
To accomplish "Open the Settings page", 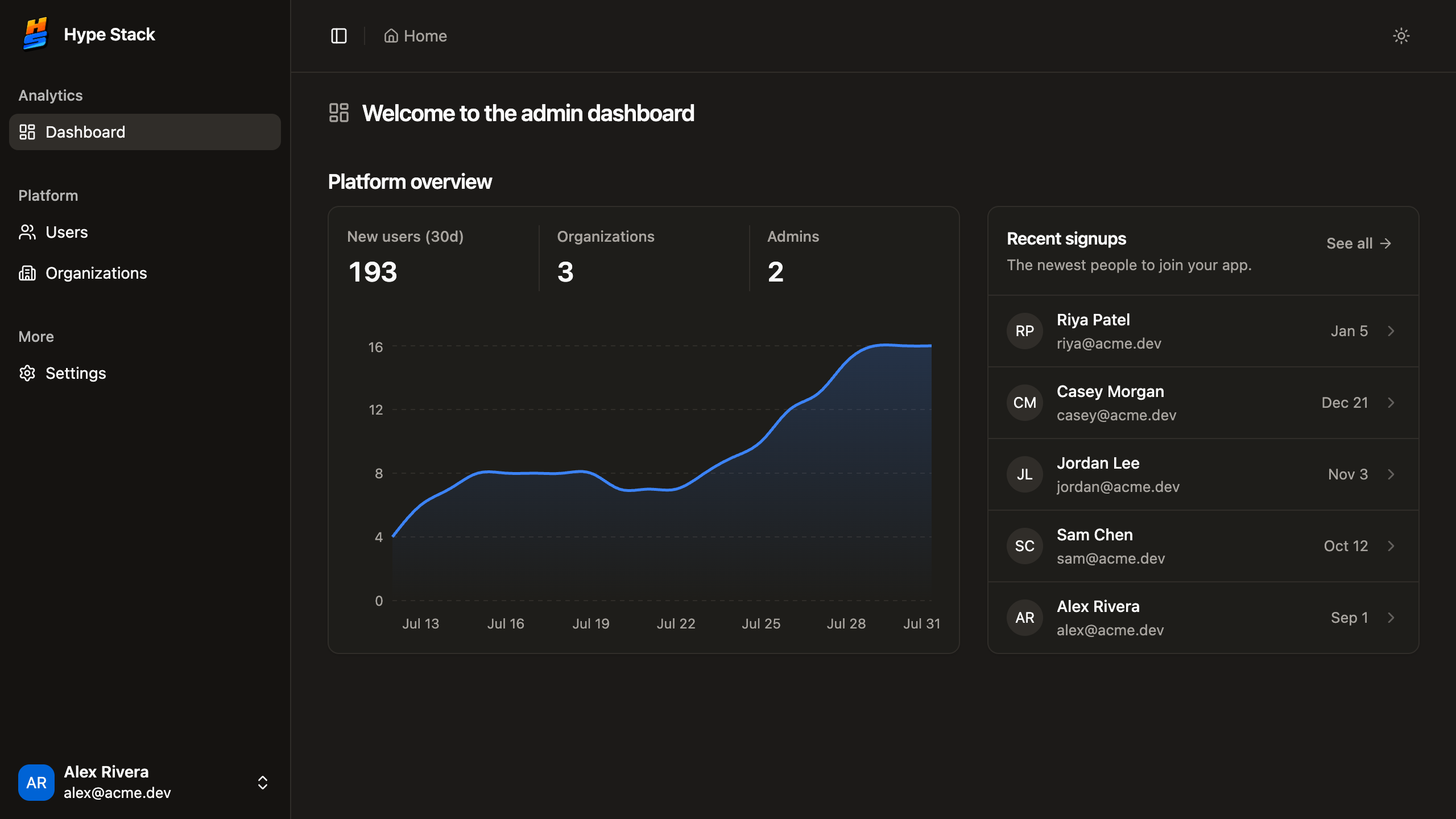I will click(x=145, y=373).
